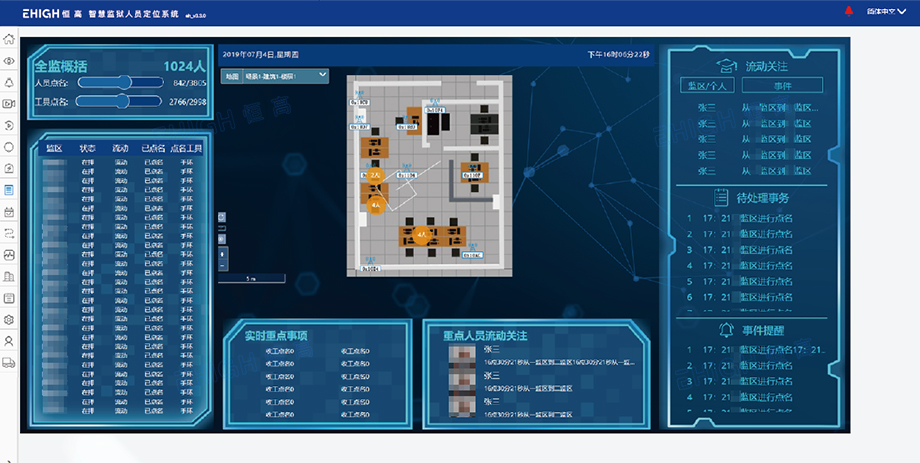Click the 全监概括 panel title

pyautogui.click(x=60, y=66)
